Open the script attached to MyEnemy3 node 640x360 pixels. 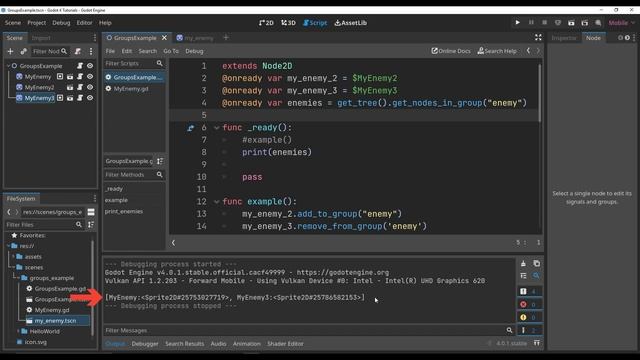(80, 98)
